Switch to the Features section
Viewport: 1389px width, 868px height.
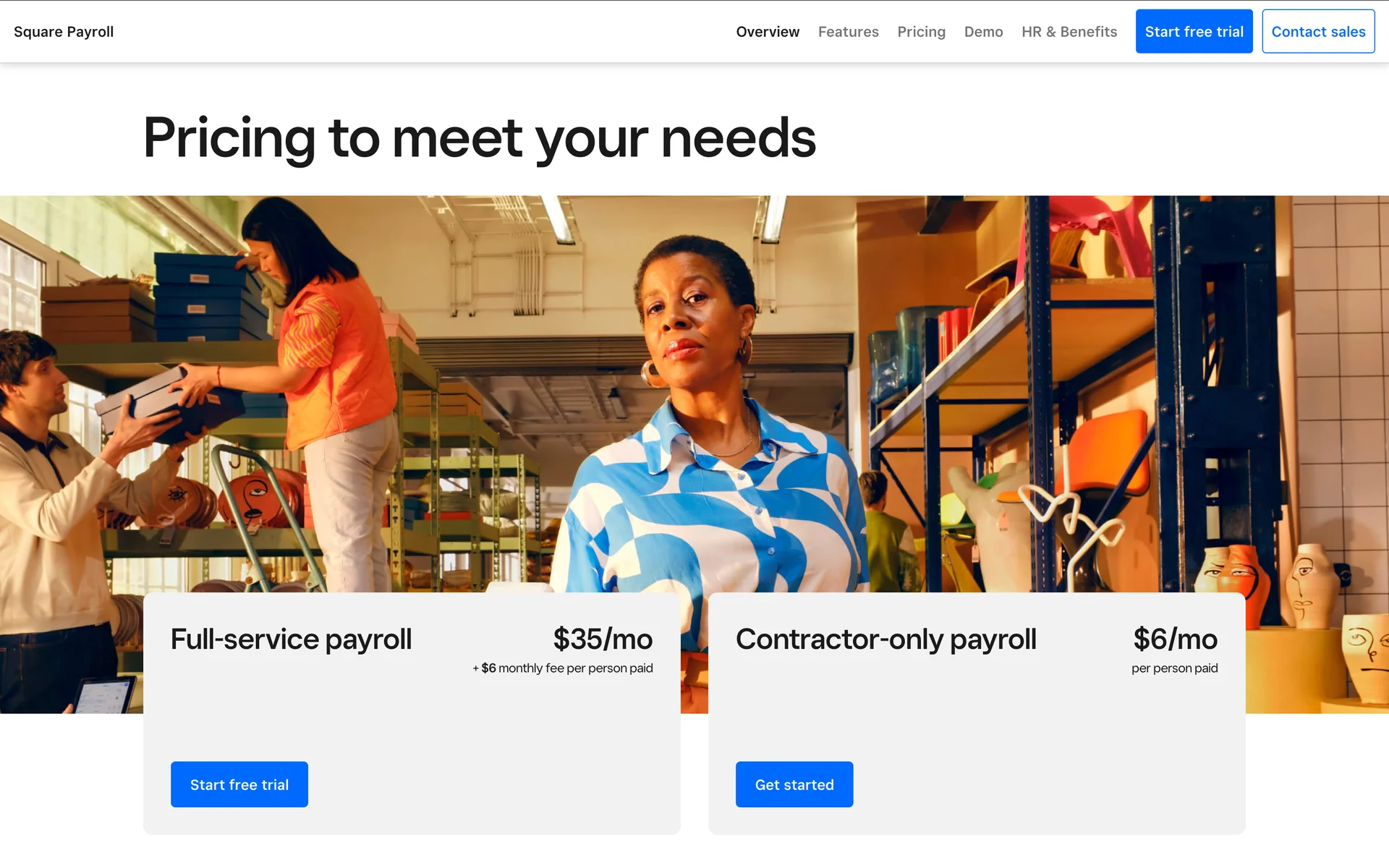(x=848, y=32)
